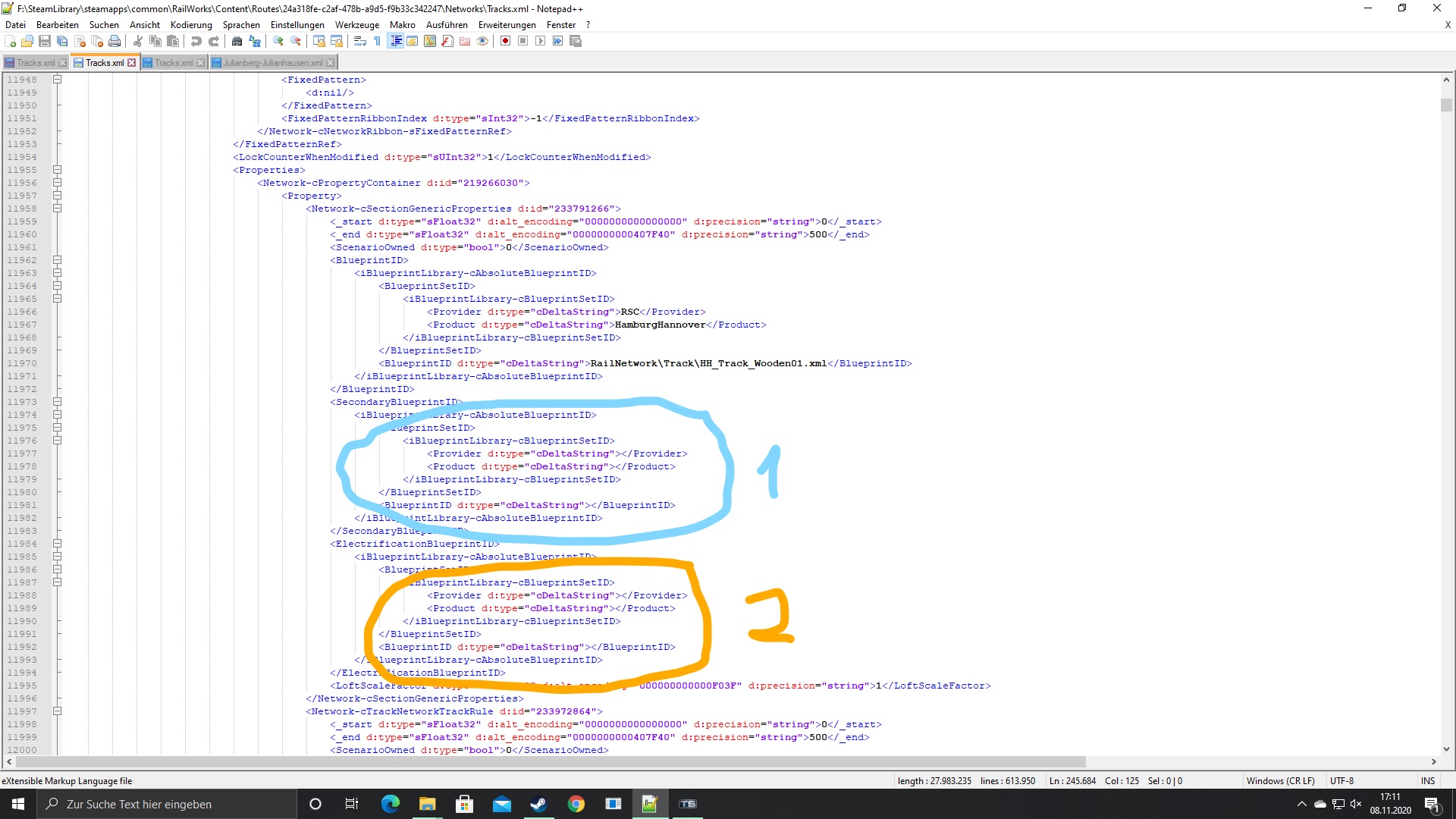The image size is (1456, 819).
Task: Click the Zoom in magnifier icon
Action: 278,41
